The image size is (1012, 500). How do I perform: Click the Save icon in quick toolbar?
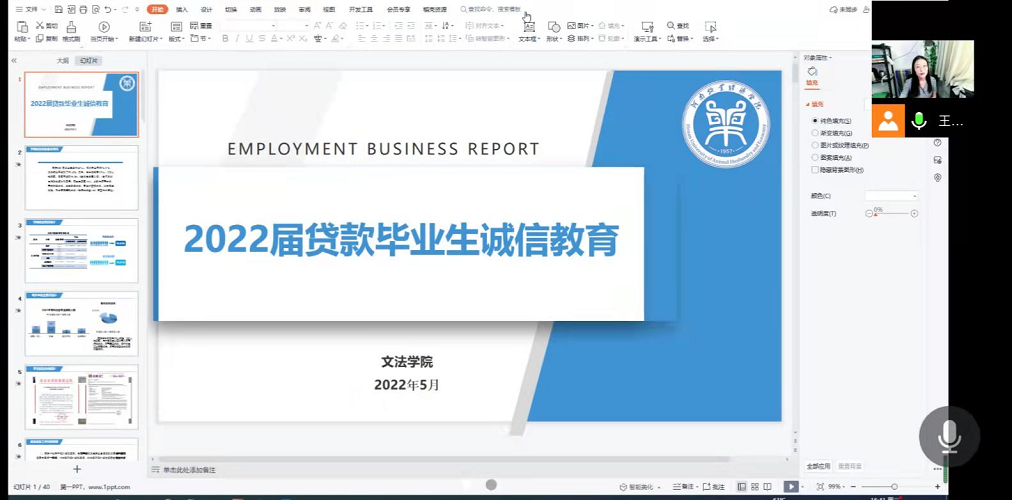point(59,9)
